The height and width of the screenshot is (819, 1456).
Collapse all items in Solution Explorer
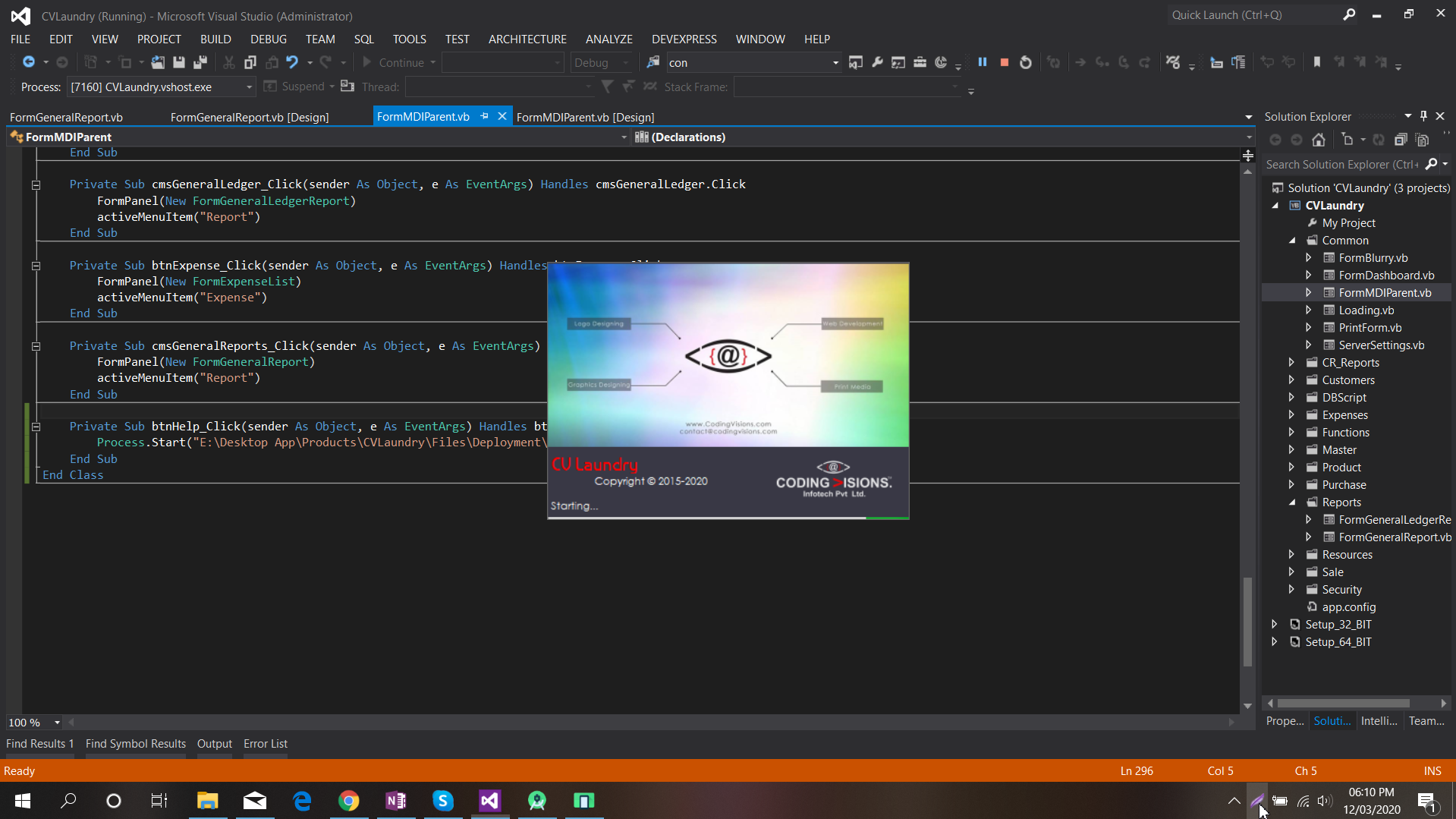tap(1401, 140)
